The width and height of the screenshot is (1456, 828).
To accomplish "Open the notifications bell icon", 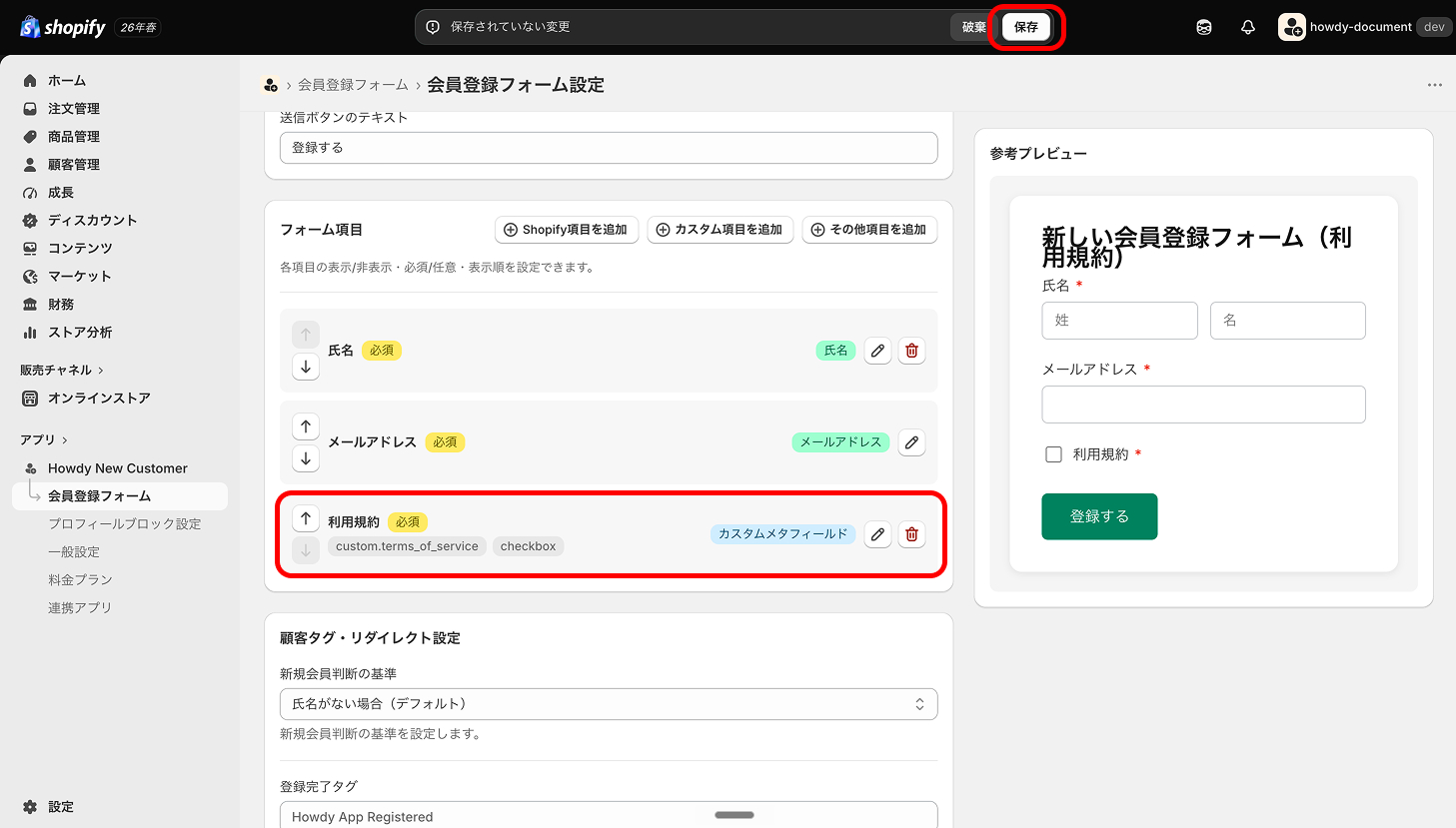I will tap(1248, 27).
